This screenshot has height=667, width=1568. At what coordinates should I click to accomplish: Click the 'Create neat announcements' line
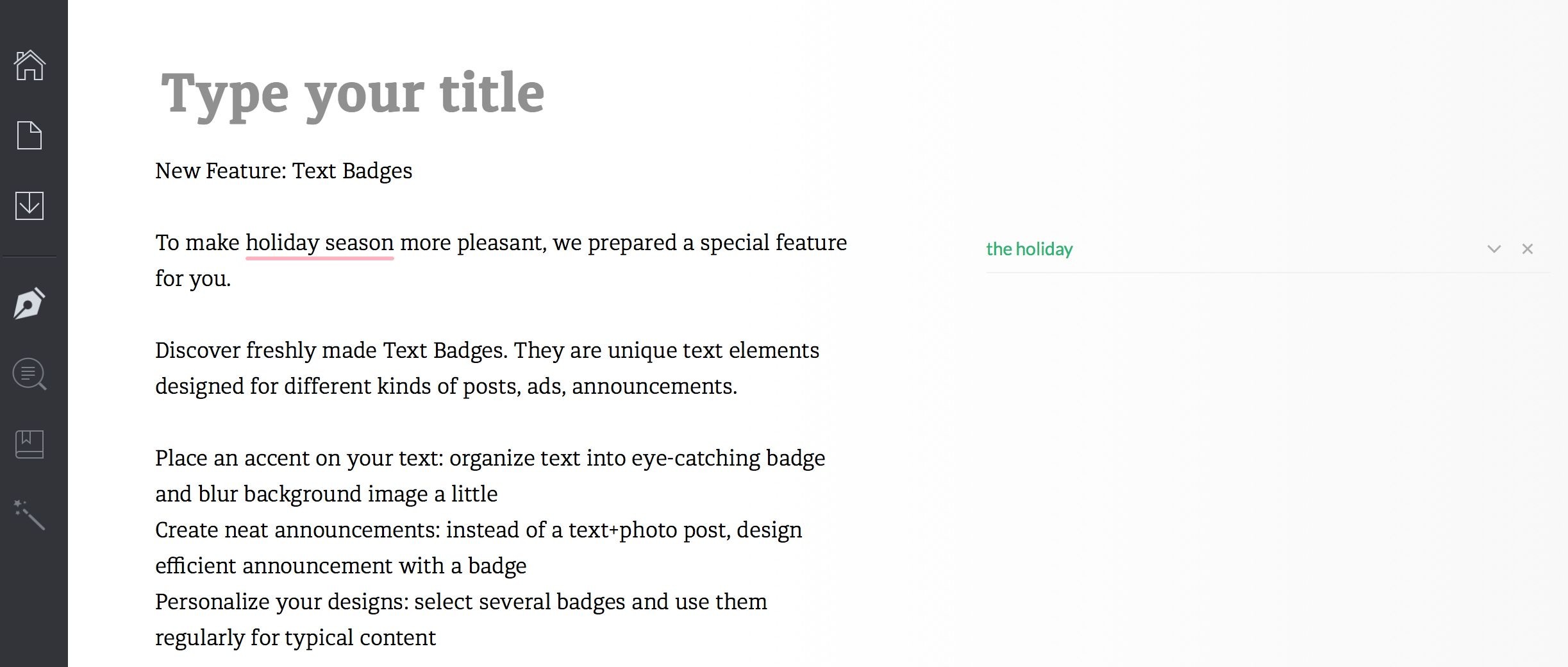tap(479, 530)
